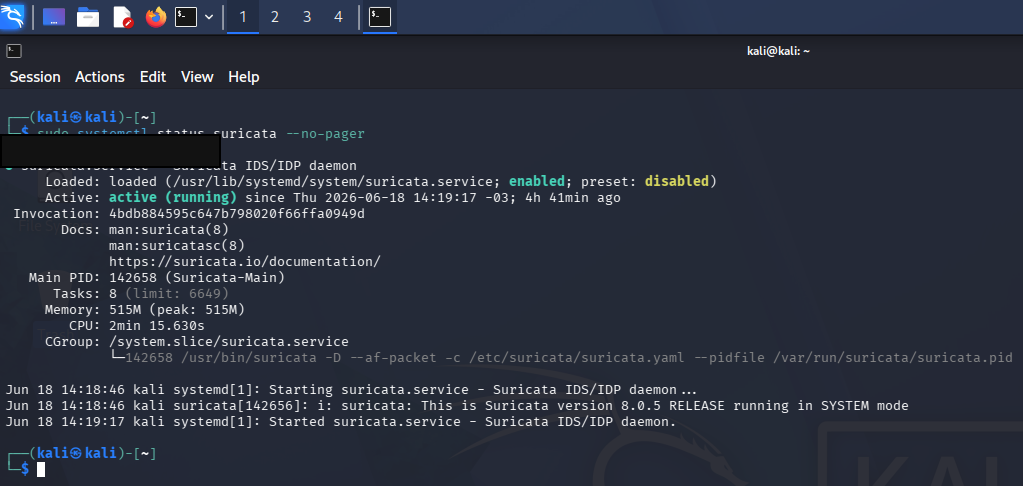Open the Session menu
This screenshot has height=486, width=1023.
pos(35,77)
